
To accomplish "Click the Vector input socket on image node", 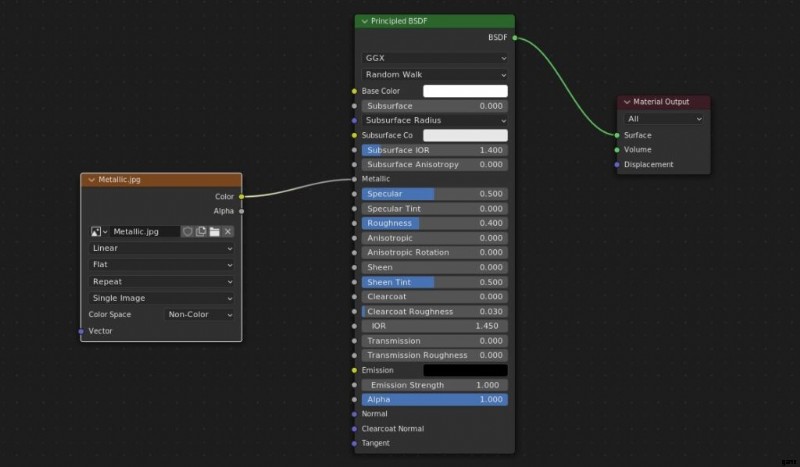I will pos(81,331).
